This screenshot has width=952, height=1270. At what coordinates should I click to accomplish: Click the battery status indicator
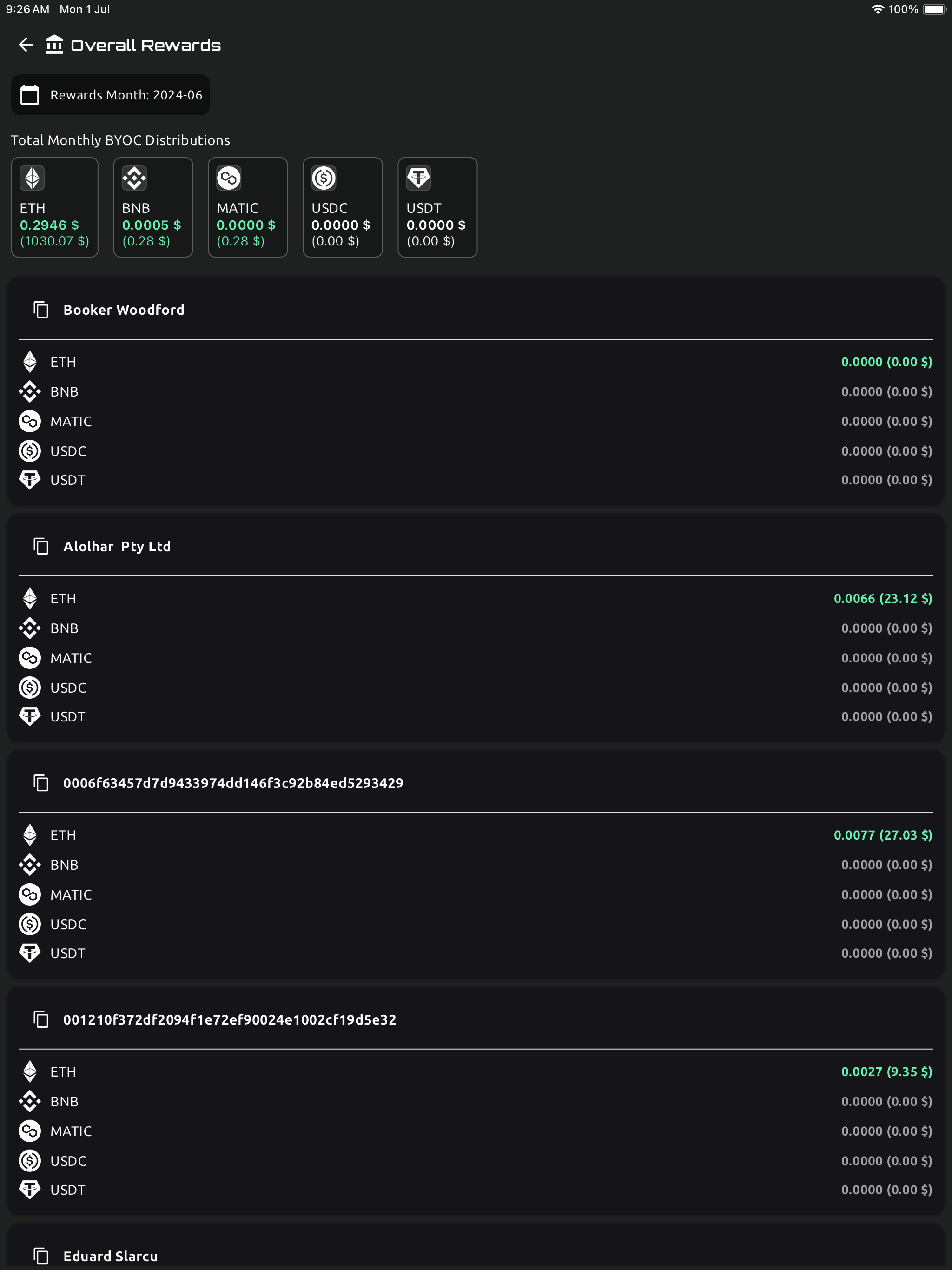tap(934, 9)
